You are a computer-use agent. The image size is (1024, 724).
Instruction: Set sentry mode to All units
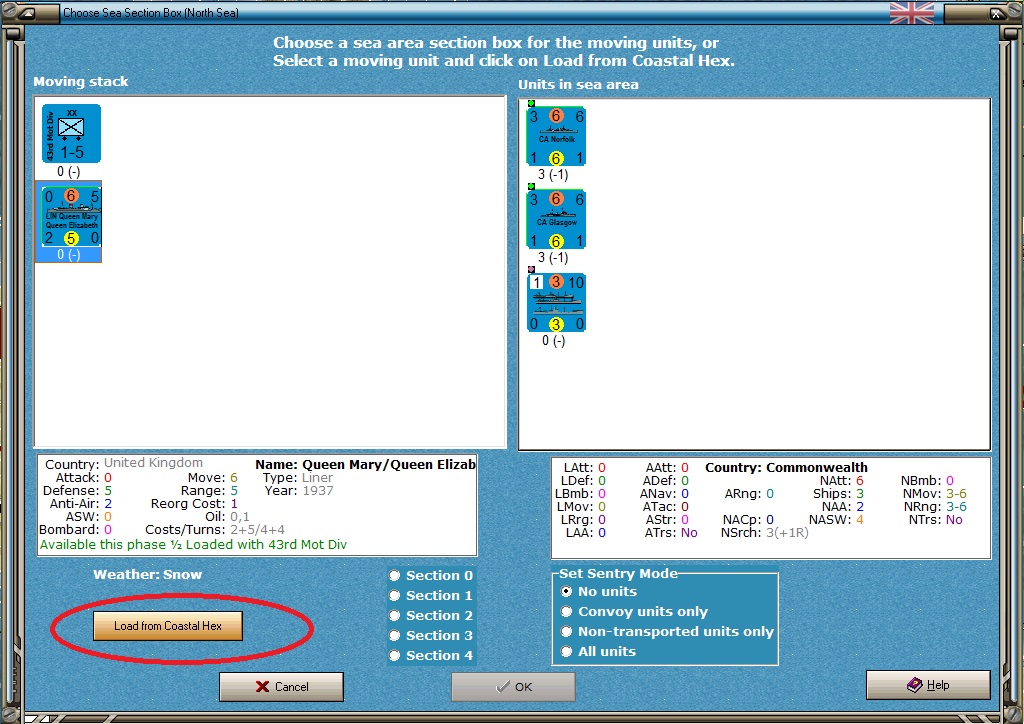(567, 652)
